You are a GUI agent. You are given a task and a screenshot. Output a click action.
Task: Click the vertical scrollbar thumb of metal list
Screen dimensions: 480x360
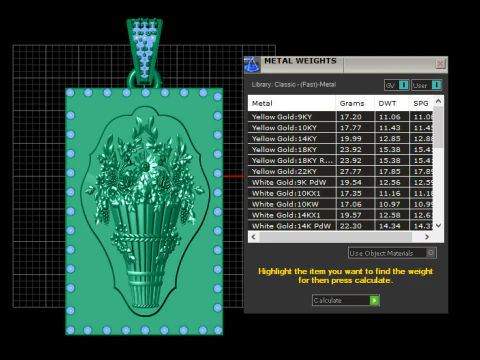pyautogui.click(x=438, y=127)
